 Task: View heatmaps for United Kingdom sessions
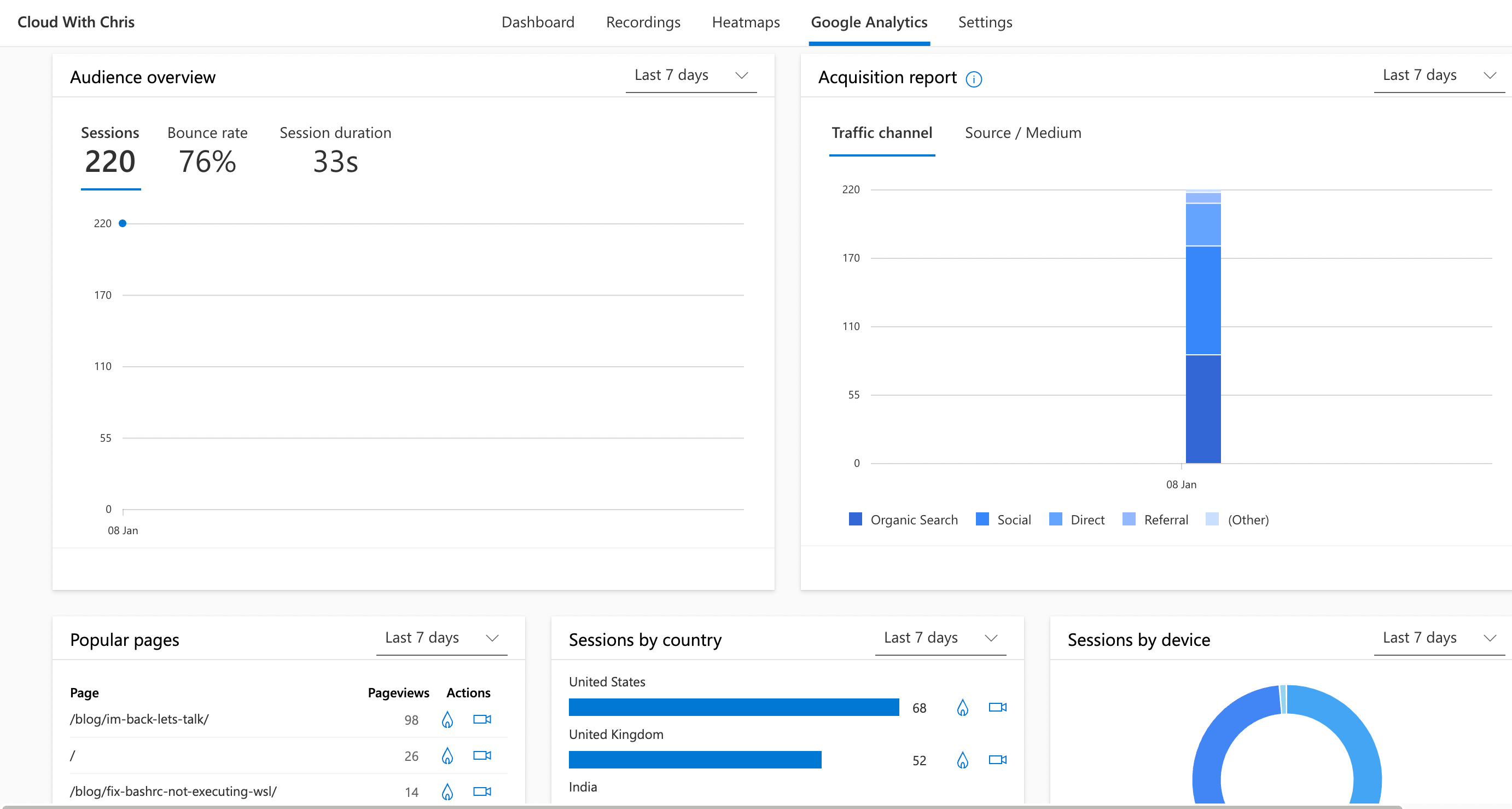coord(963,760)
